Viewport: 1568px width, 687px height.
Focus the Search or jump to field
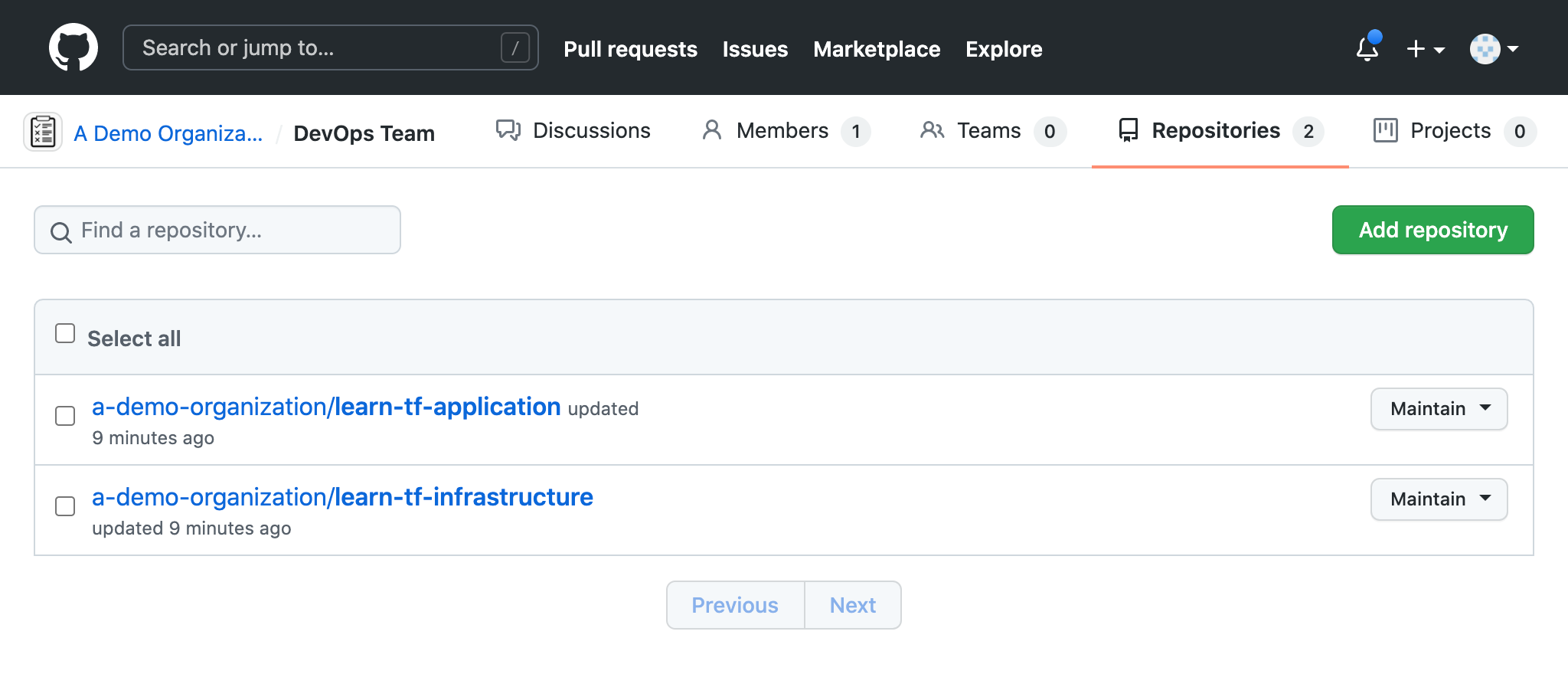tap(331, 47)
